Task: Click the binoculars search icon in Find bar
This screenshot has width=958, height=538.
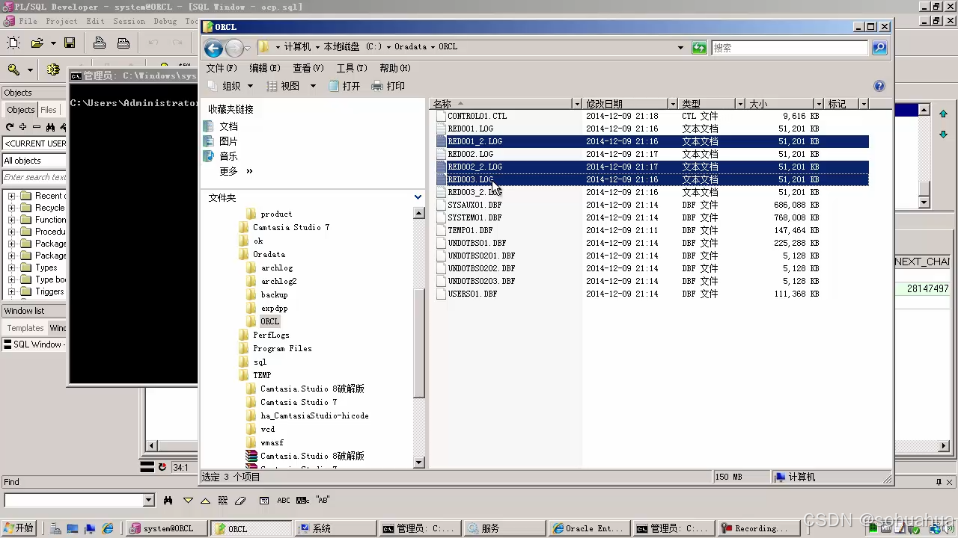Action: 167,500
